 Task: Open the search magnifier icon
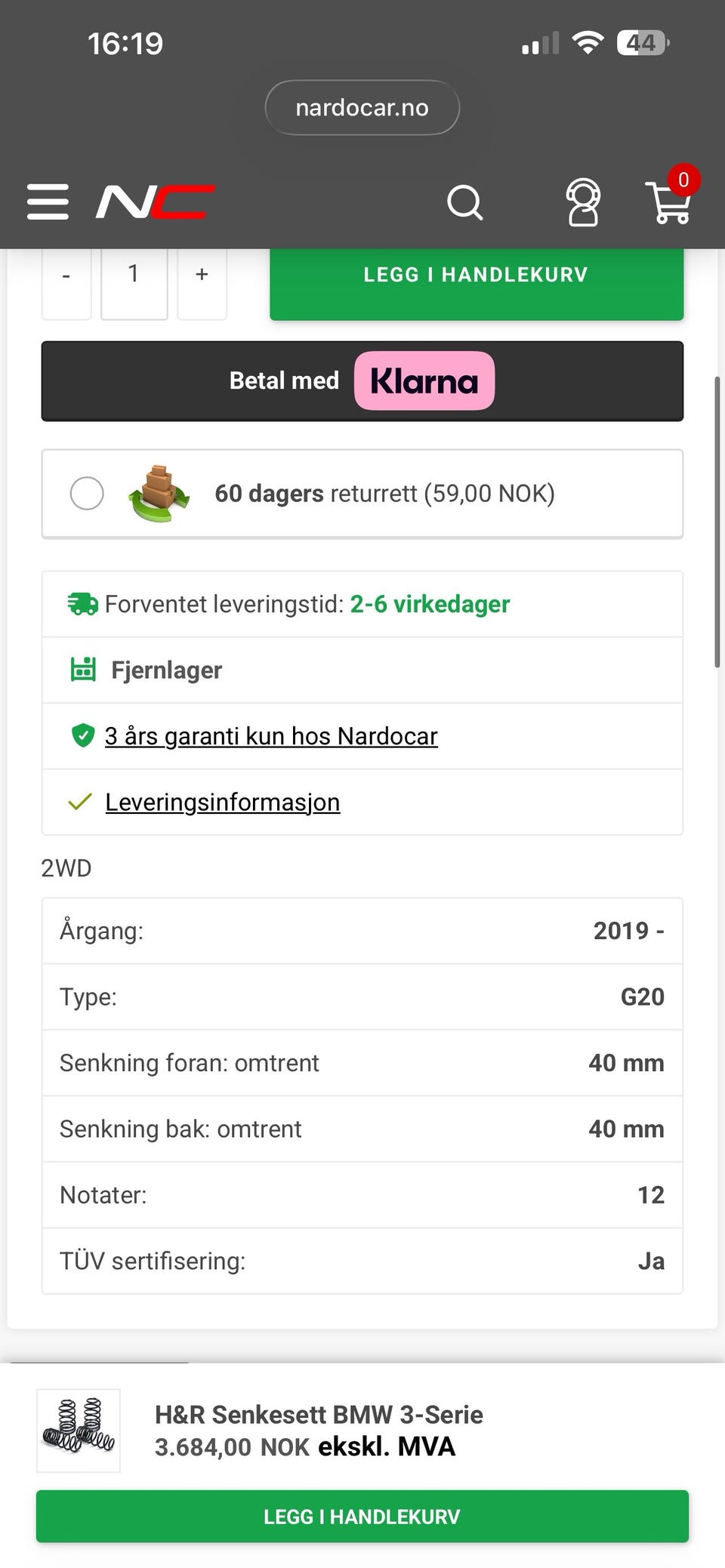464,202
